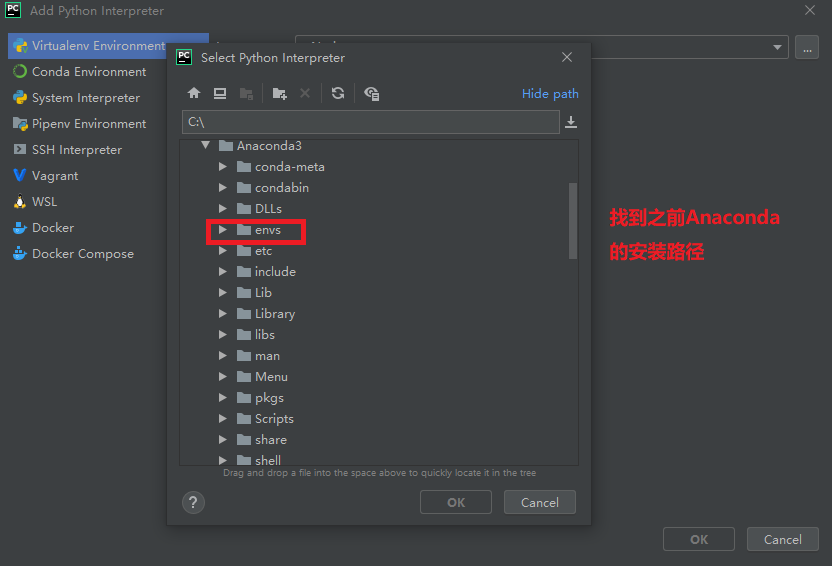The image size is (832, 566).
Task: Click the file tree vertical scrollbar
Action: (x=573, y=221)
